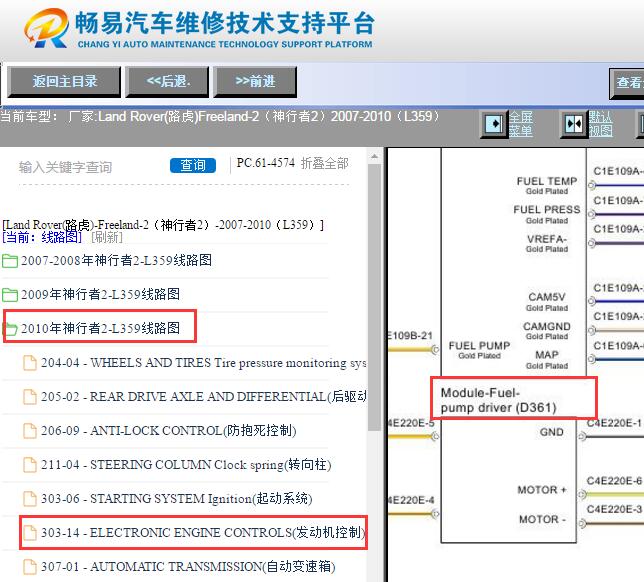The width and height of the screenshot is (644, 582).
Task: Click PC.61-4574 text
Action: click(x=266, y=163)
